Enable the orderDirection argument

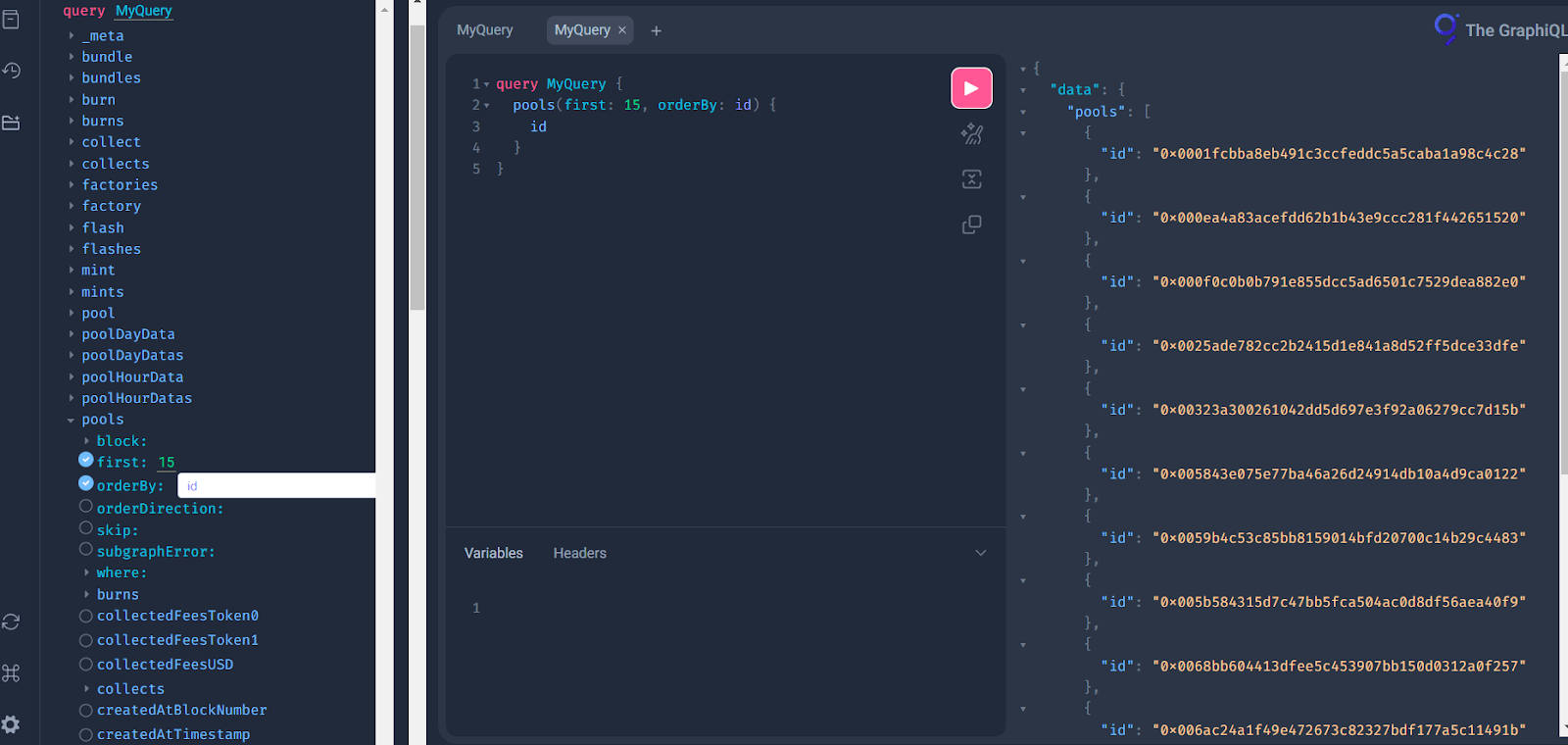coord(86,507)
